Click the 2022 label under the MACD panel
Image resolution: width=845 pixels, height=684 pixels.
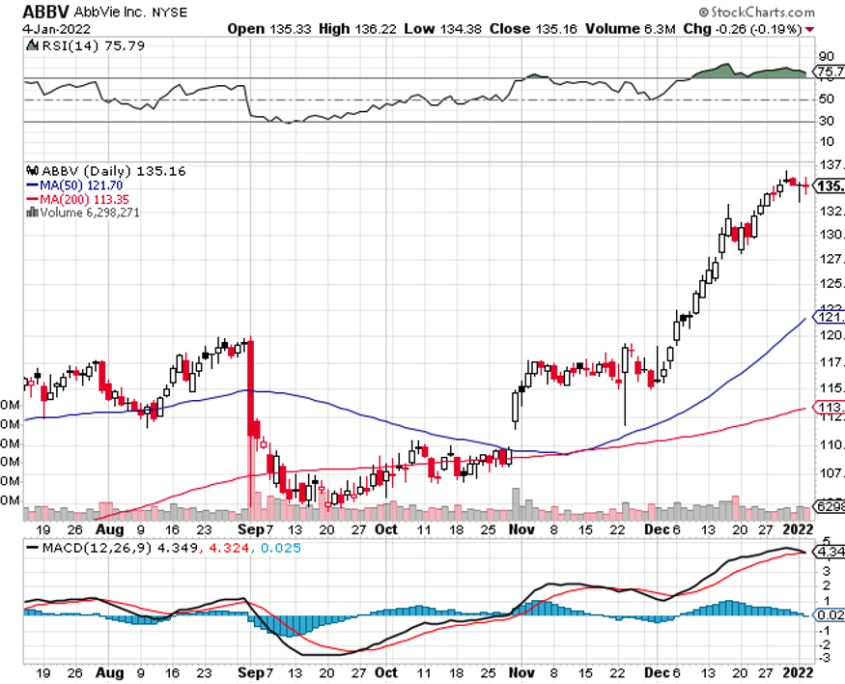pos(798,673)
